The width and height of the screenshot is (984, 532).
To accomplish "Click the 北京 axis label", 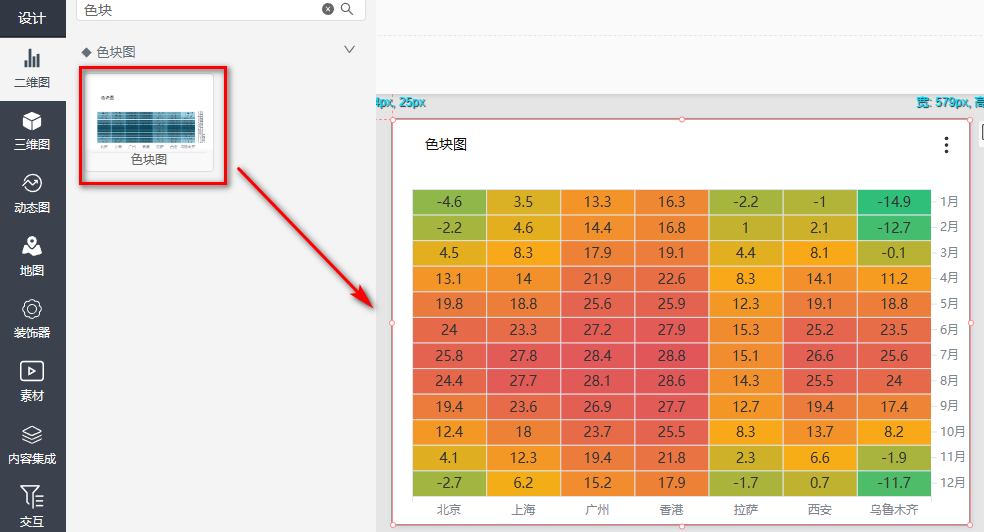I will point(449,510).
